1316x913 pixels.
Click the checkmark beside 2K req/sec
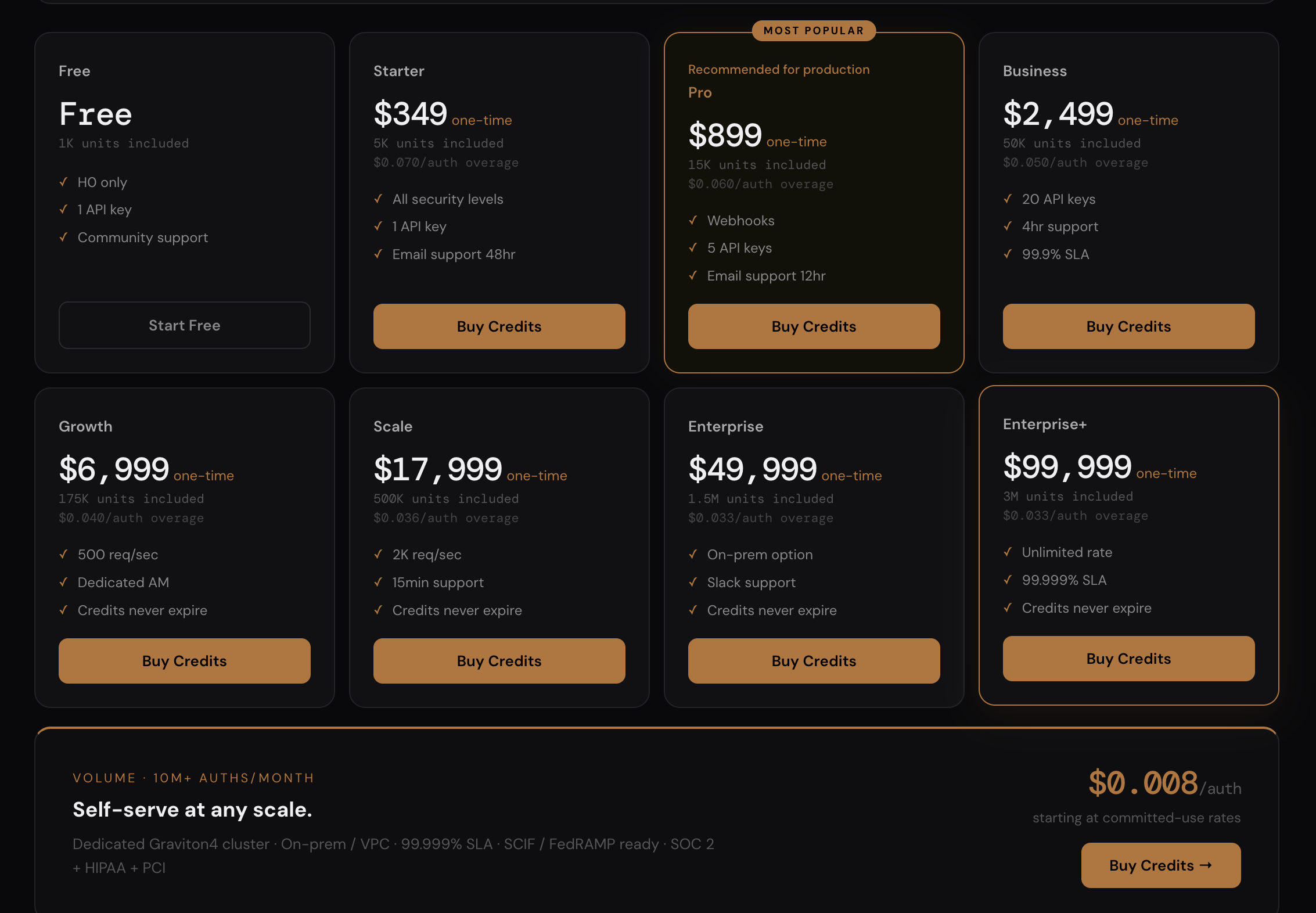click(378, 554)
